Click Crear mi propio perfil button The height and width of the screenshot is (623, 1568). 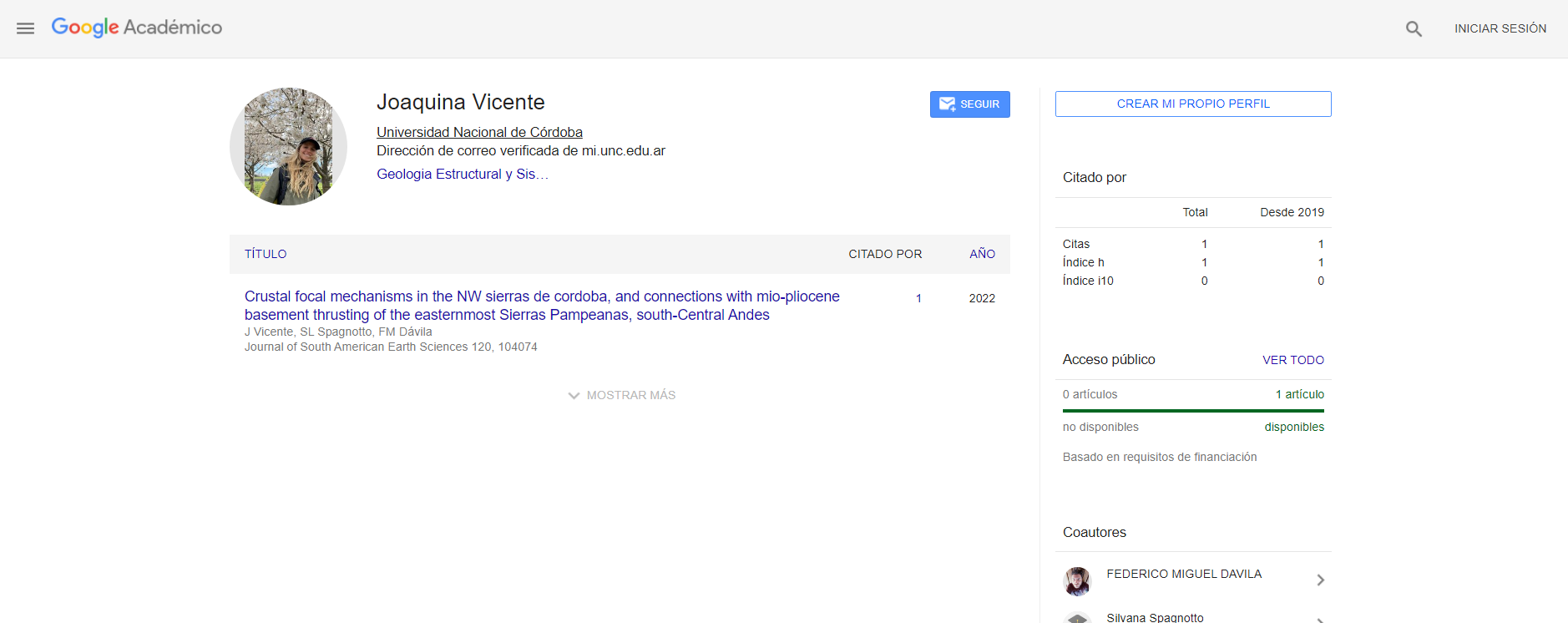pos(1192,104)
